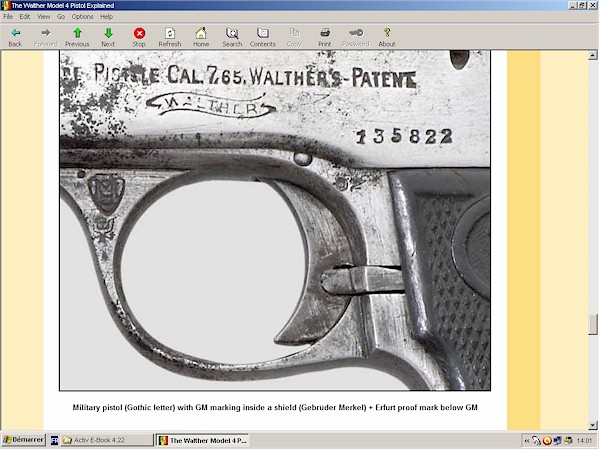Click the greyed Copy icon
Viewport: 600px width, 450px height.
click(x=294, y=37)
